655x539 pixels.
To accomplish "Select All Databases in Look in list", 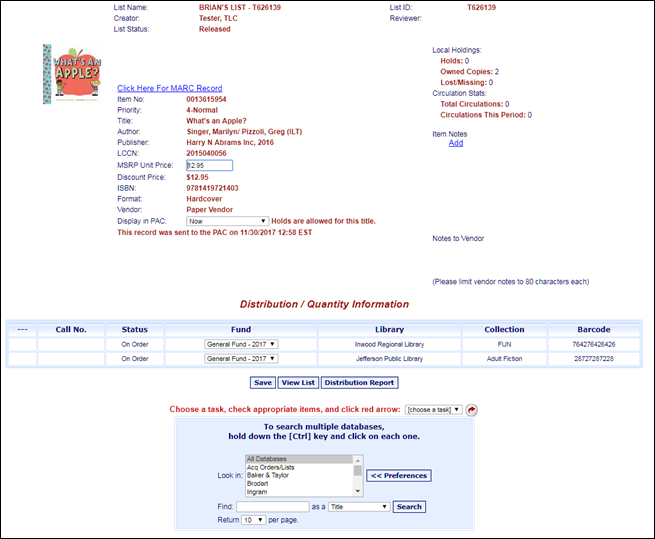I will (x=299, y=459).
